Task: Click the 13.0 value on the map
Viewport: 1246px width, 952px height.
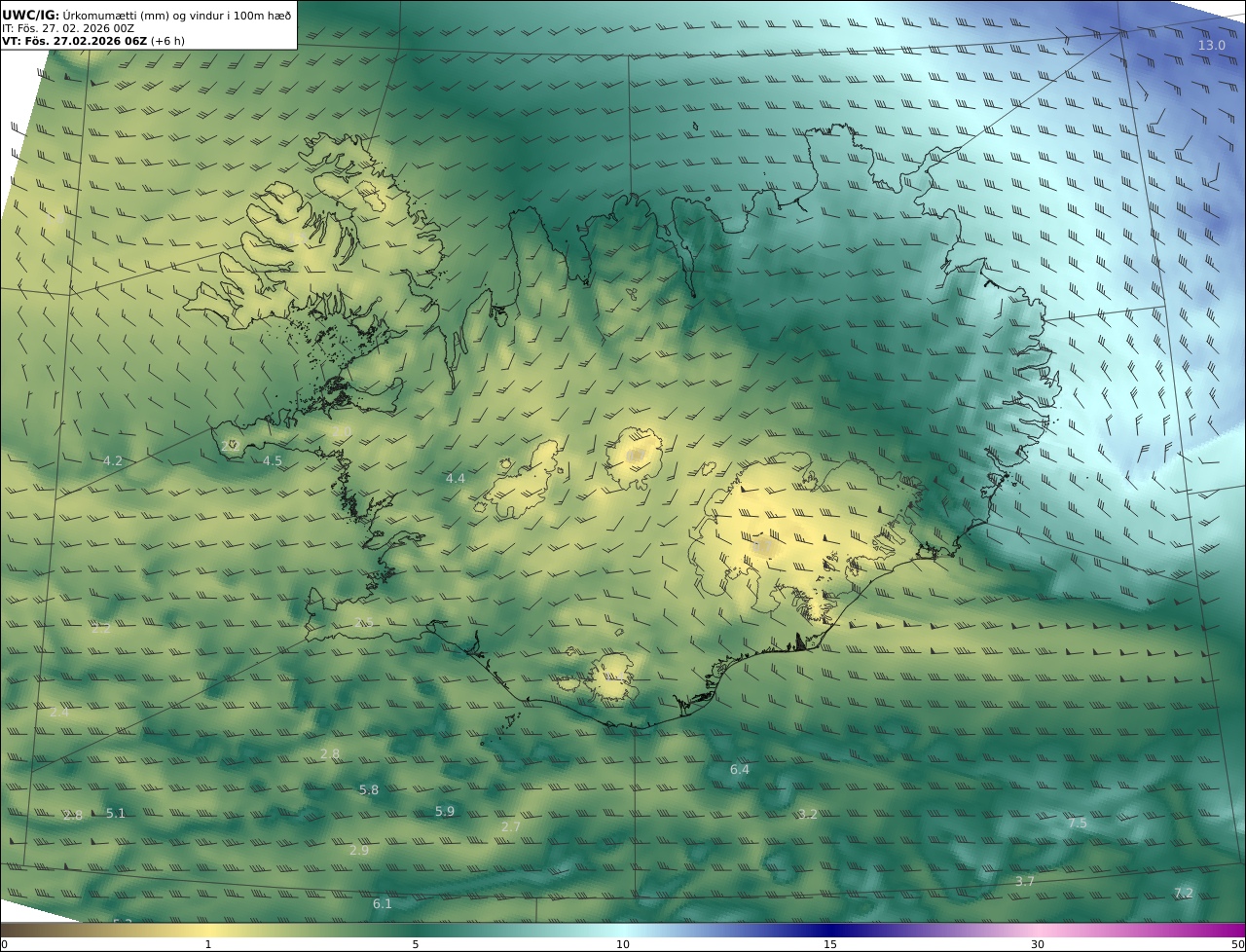Action: pos(1212,46)
